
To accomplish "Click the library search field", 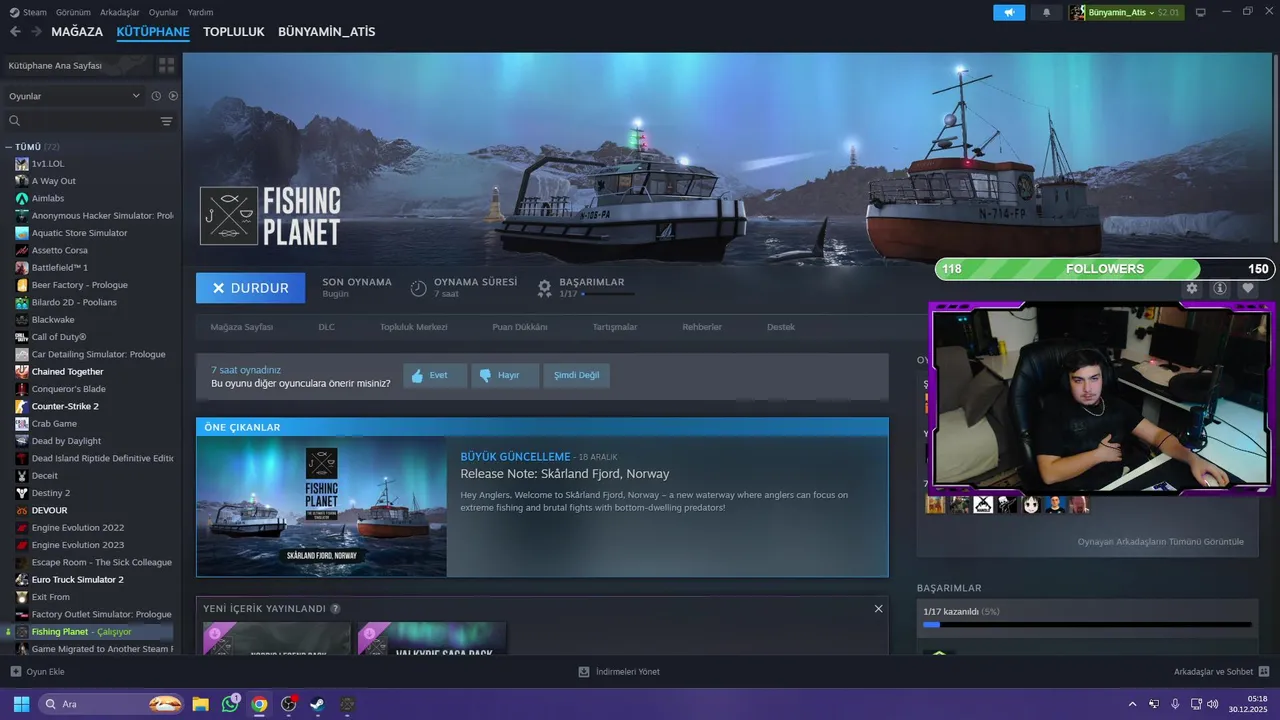I will click(90, 121).
